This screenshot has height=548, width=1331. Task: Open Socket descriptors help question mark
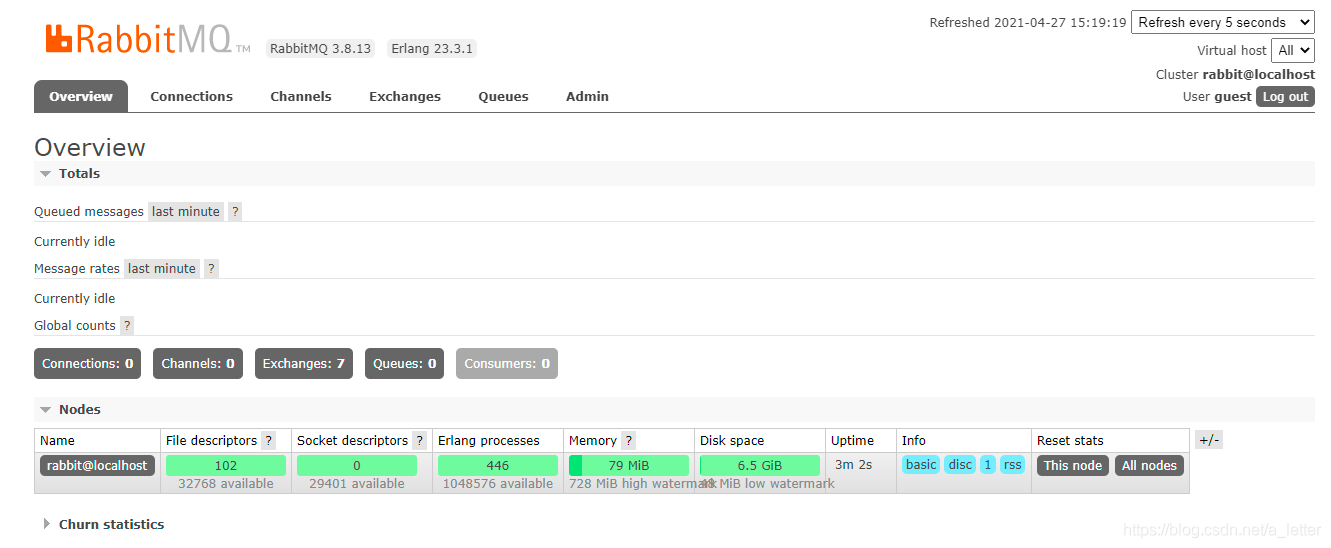(419, 440)
